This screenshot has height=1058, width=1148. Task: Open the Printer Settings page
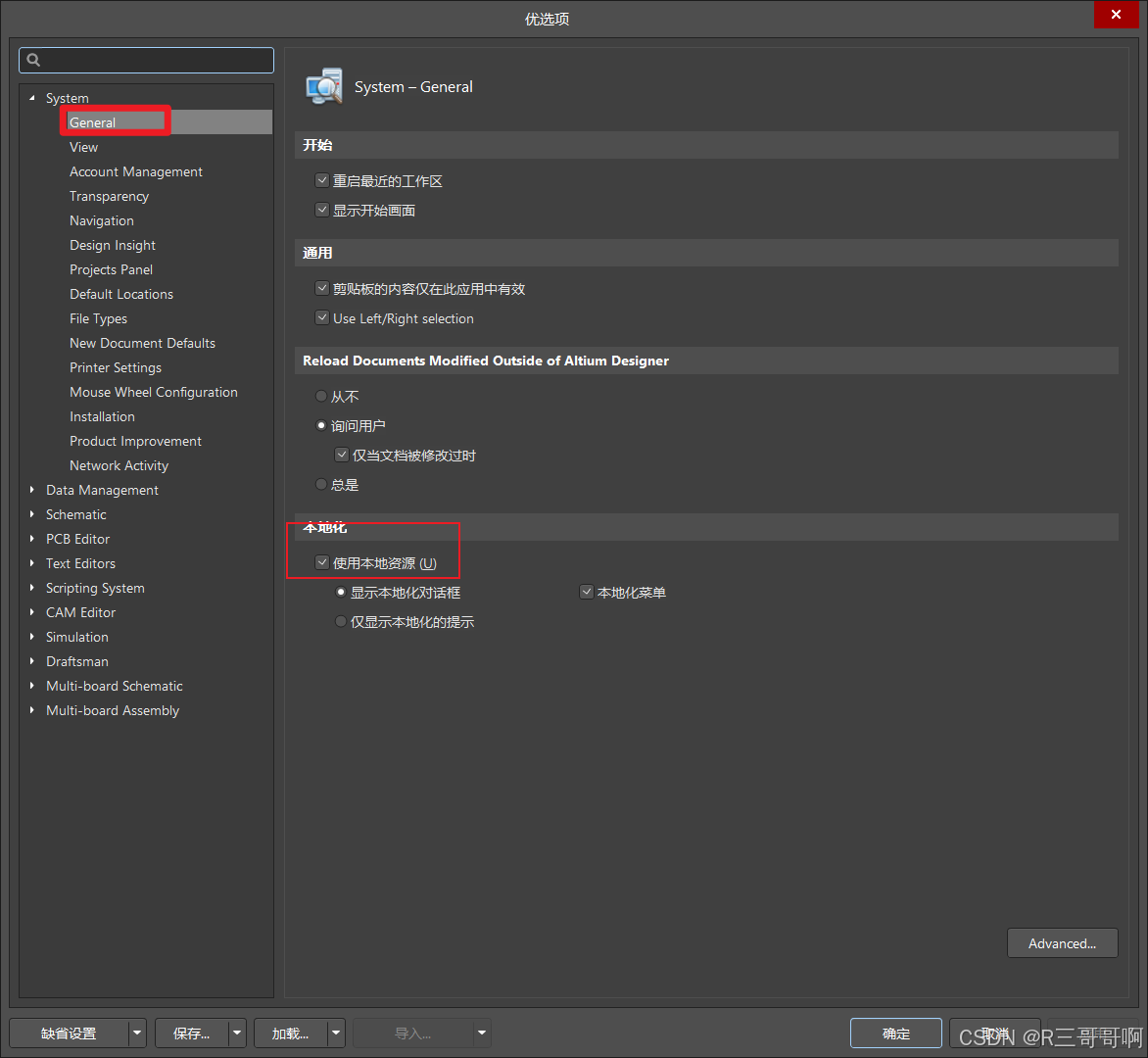[x=116, y=367]
